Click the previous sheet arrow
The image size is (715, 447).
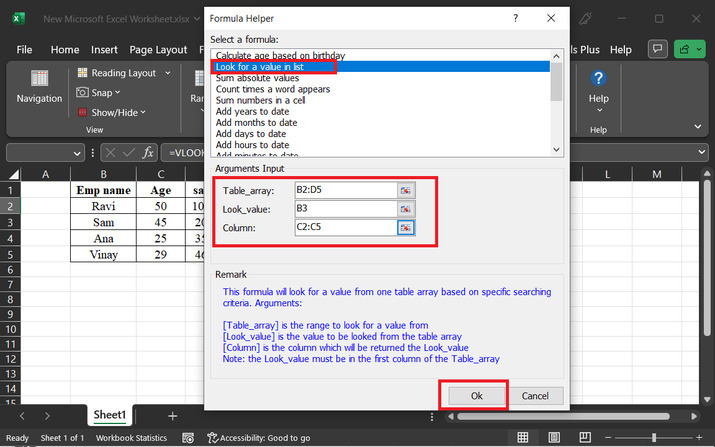click(x=22, y=416)
